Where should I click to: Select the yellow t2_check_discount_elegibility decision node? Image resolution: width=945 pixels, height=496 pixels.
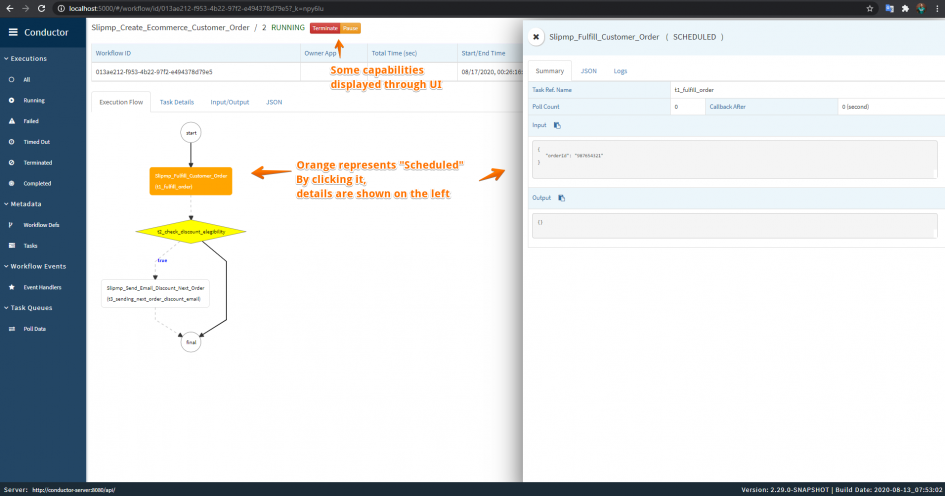click(x=190, y=231)
